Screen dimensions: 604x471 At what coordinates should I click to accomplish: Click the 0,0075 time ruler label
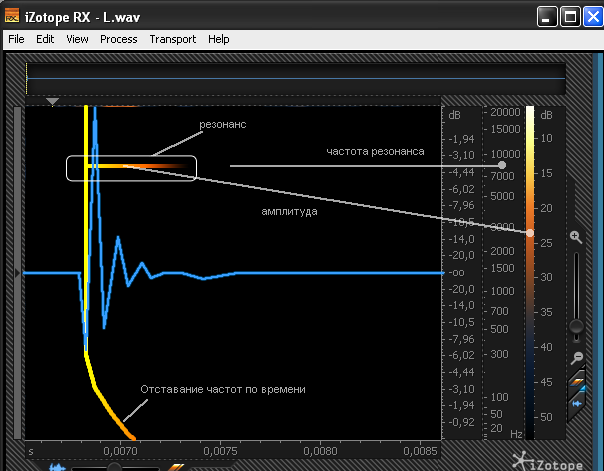[220, 451]
